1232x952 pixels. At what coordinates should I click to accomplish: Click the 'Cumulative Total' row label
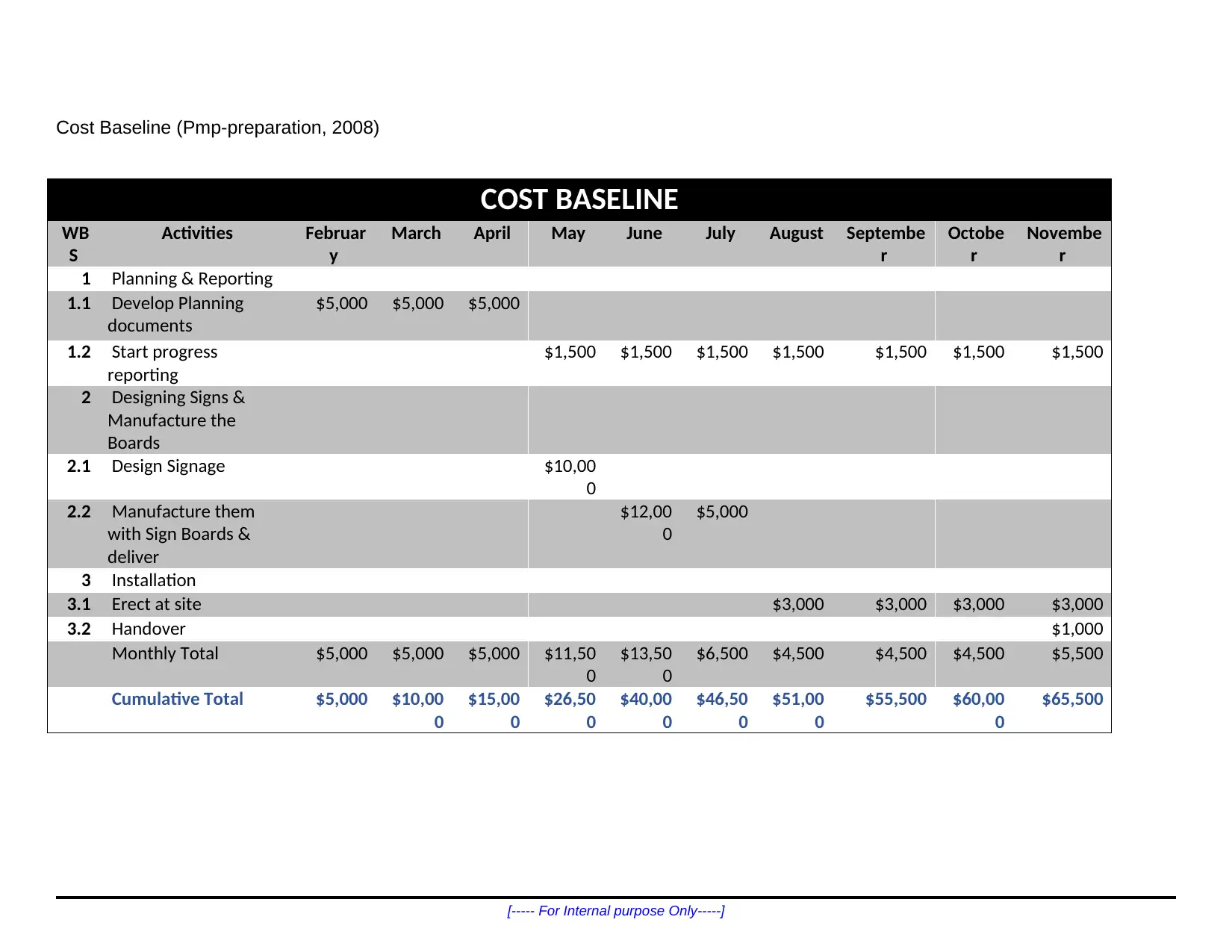pos(177,699)
